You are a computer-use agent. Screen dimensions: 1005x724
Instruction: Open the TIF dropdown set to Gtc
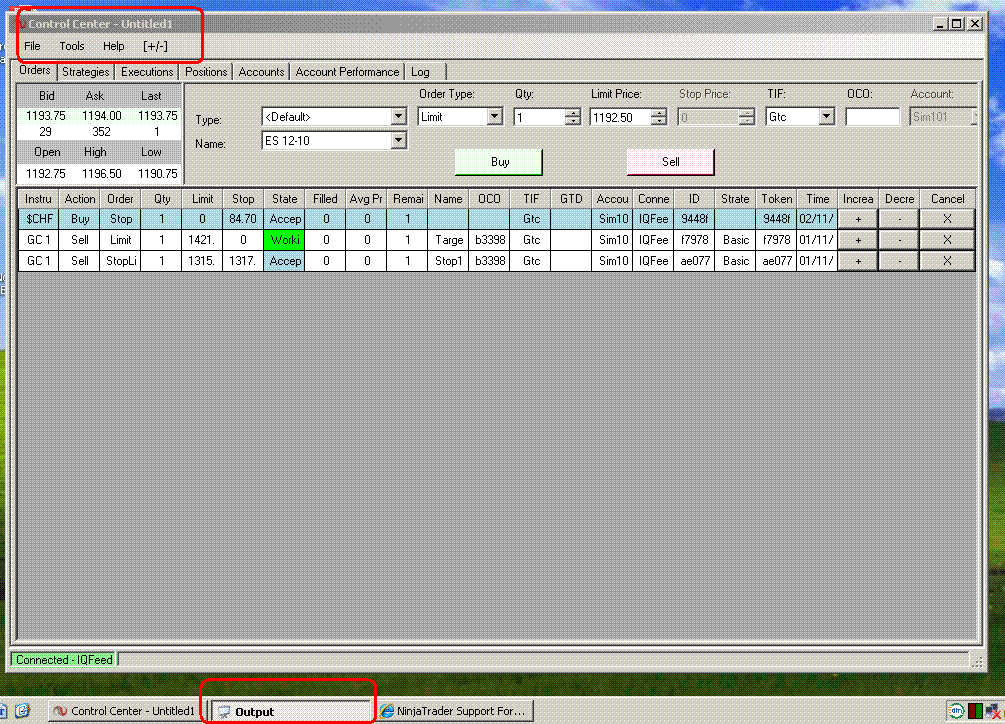point(826,117)
